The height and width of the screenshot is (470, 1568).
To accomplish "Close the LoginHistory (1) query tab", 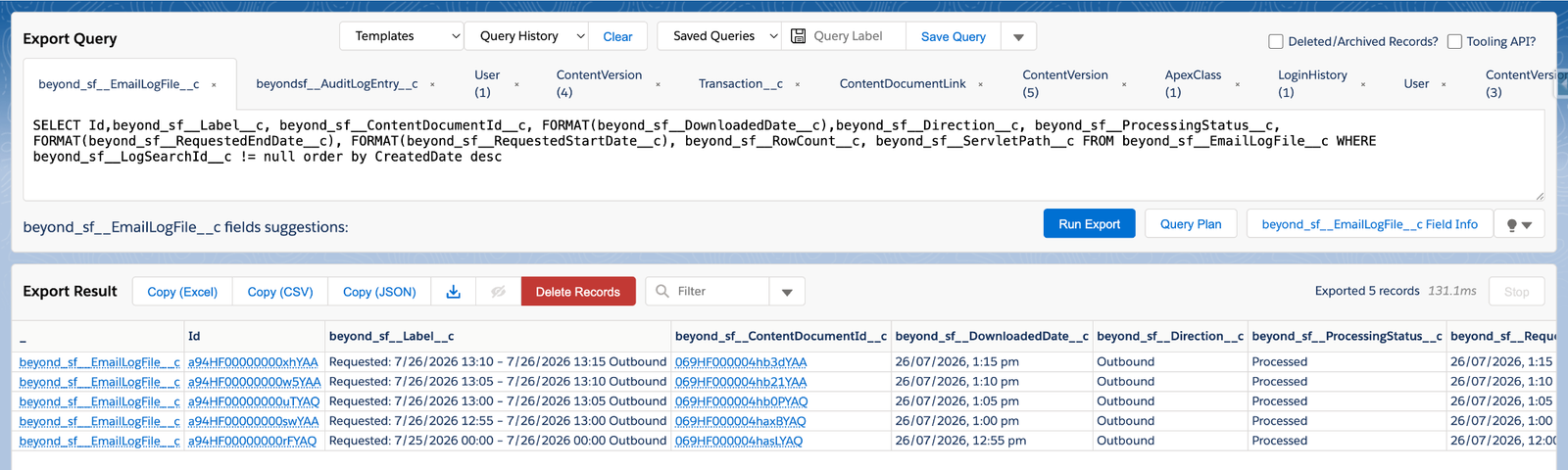I will (x=1362, y=85).
